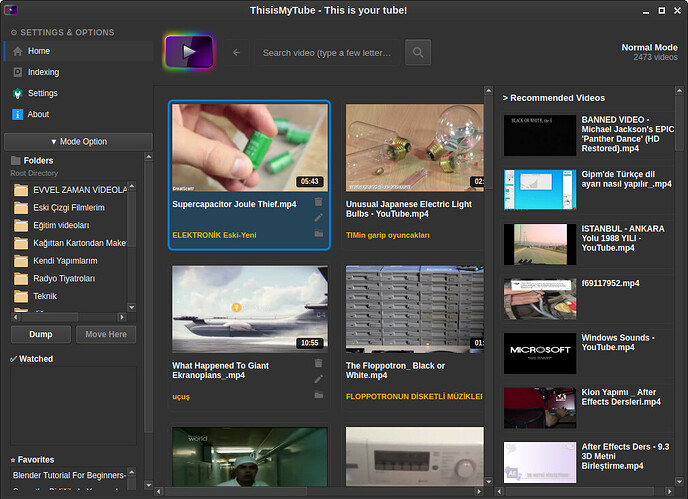Click the Settings sidebar icon

point(18,93)
